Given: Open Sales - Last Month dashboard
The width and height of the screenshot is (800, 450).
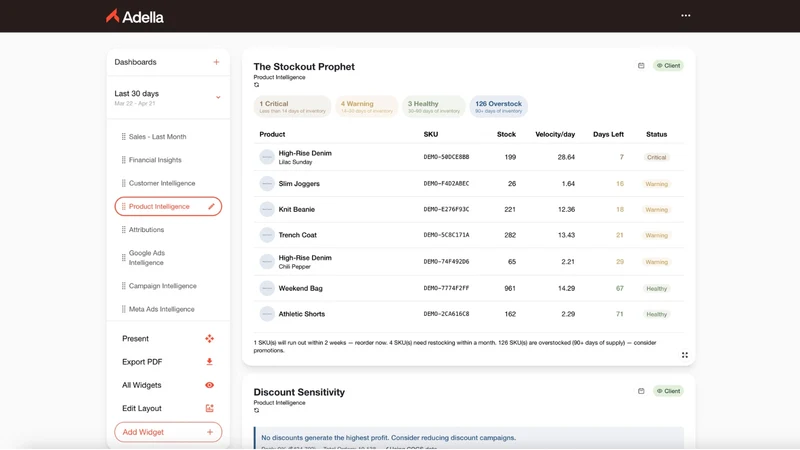Looking at the screenshot, I should pyautogui.click(x=157, y=137).
